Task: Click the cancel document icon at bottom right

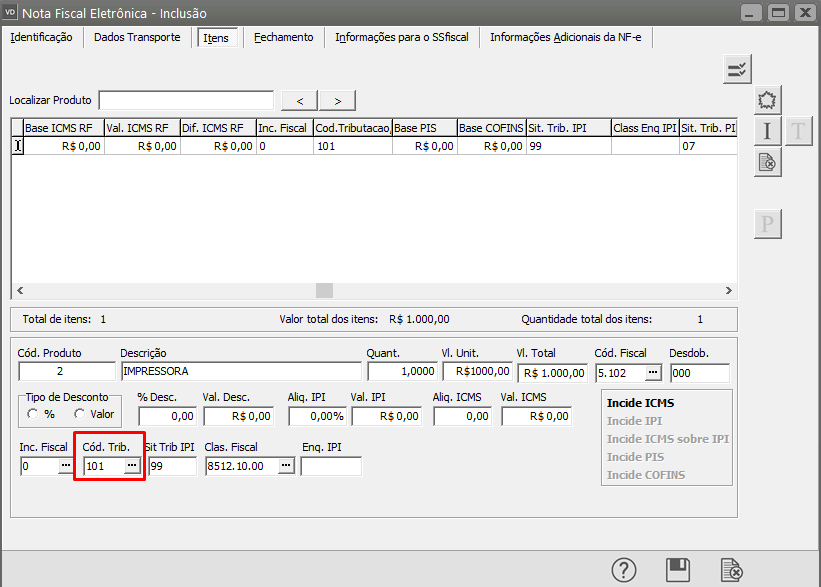Action: 732,570
